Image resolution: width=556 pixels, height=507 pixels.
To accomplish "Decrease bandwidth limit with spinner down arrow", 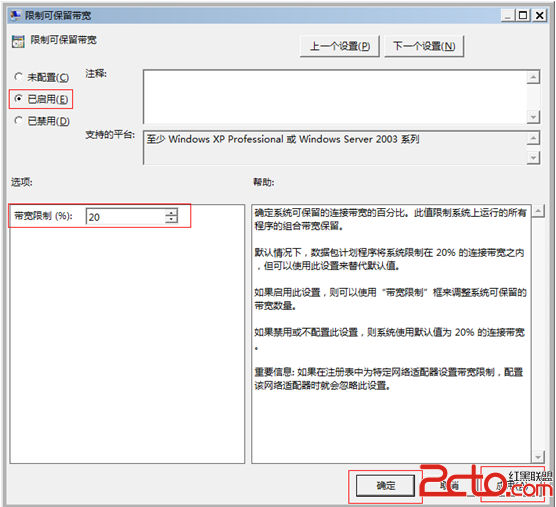I will (x=171, y=220).
